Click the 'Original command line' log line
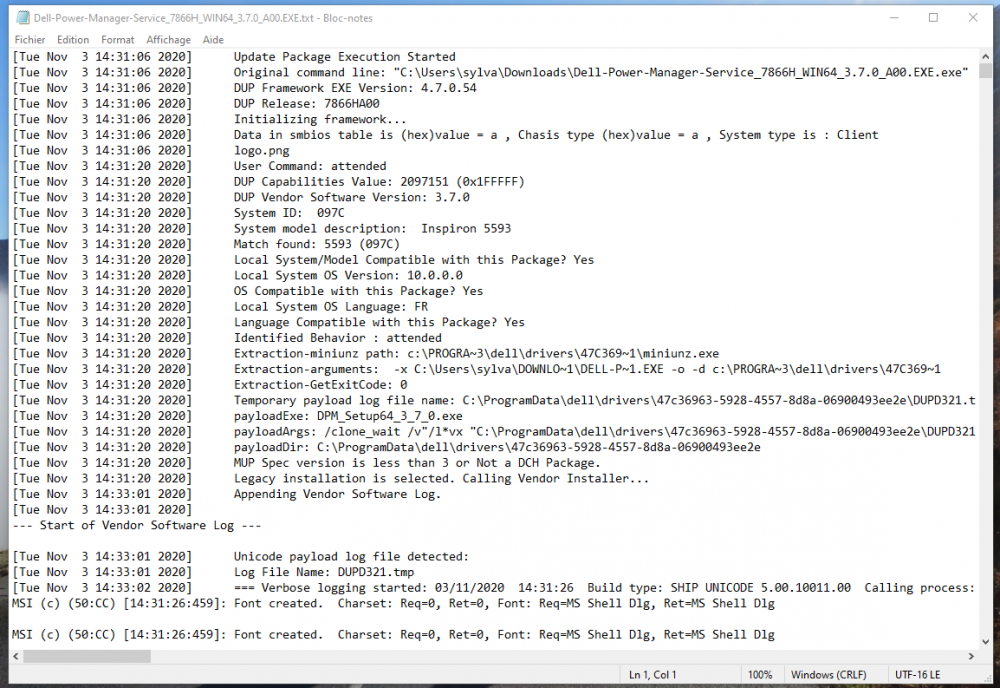The image size is (1000, 688). pos(601,73)
